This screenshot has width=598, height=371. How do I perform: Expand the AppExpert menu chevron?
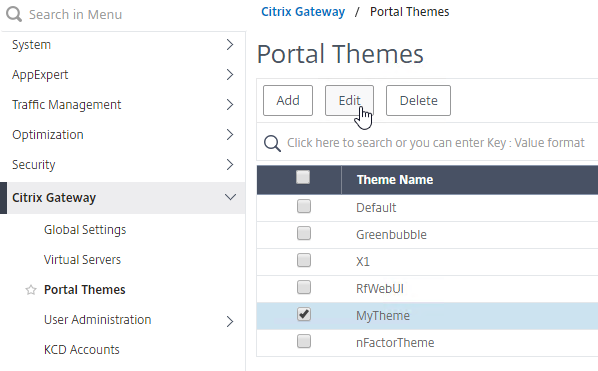230,75
